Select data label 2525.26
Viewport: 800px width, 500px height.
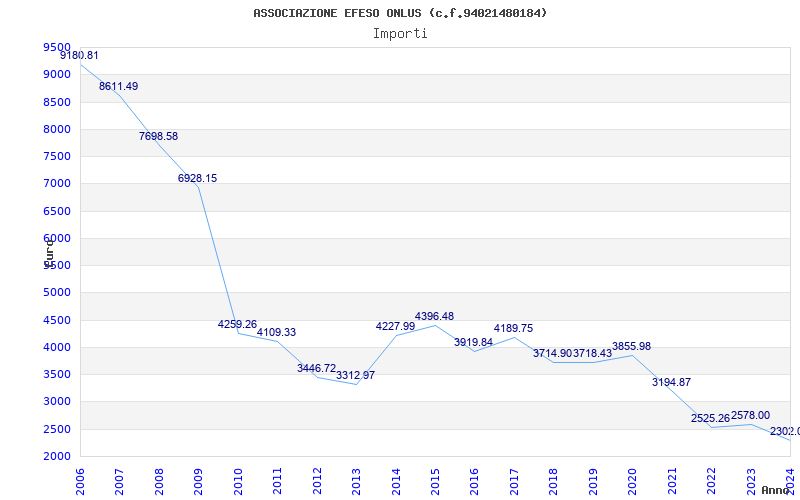tap(711, 418)
